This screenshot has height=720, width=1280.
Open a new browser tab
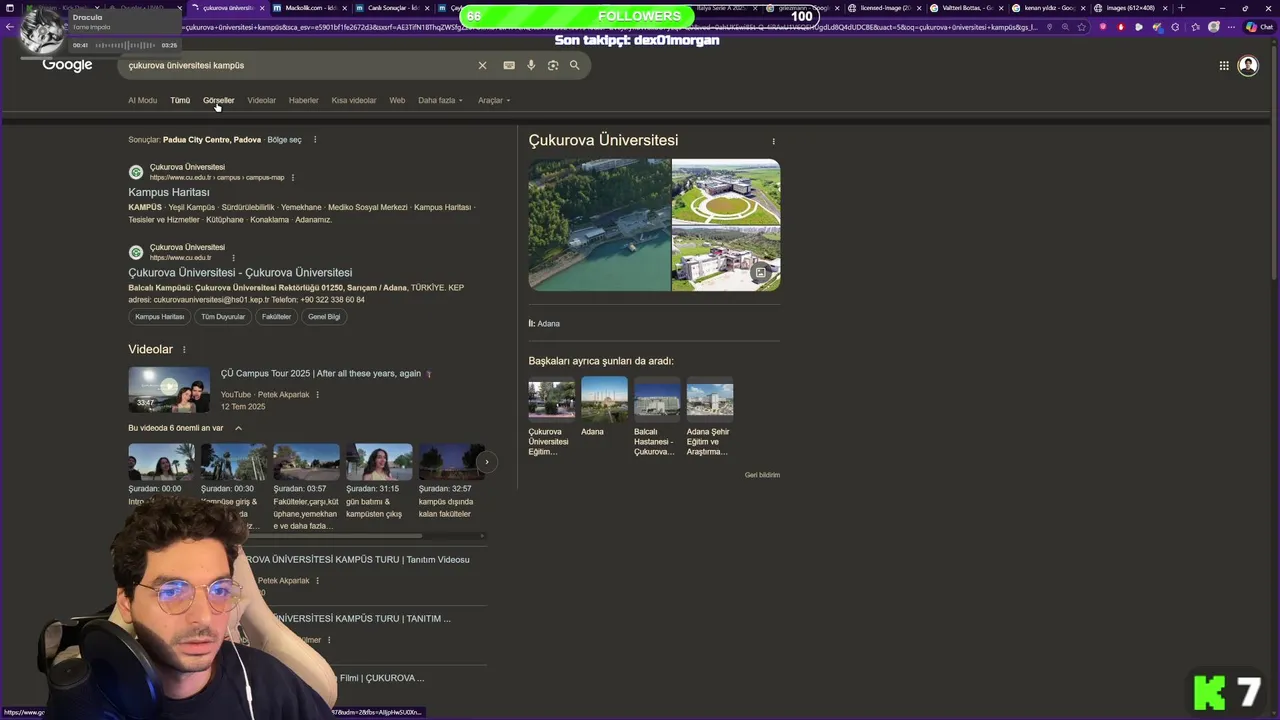tap(1180, 8)
